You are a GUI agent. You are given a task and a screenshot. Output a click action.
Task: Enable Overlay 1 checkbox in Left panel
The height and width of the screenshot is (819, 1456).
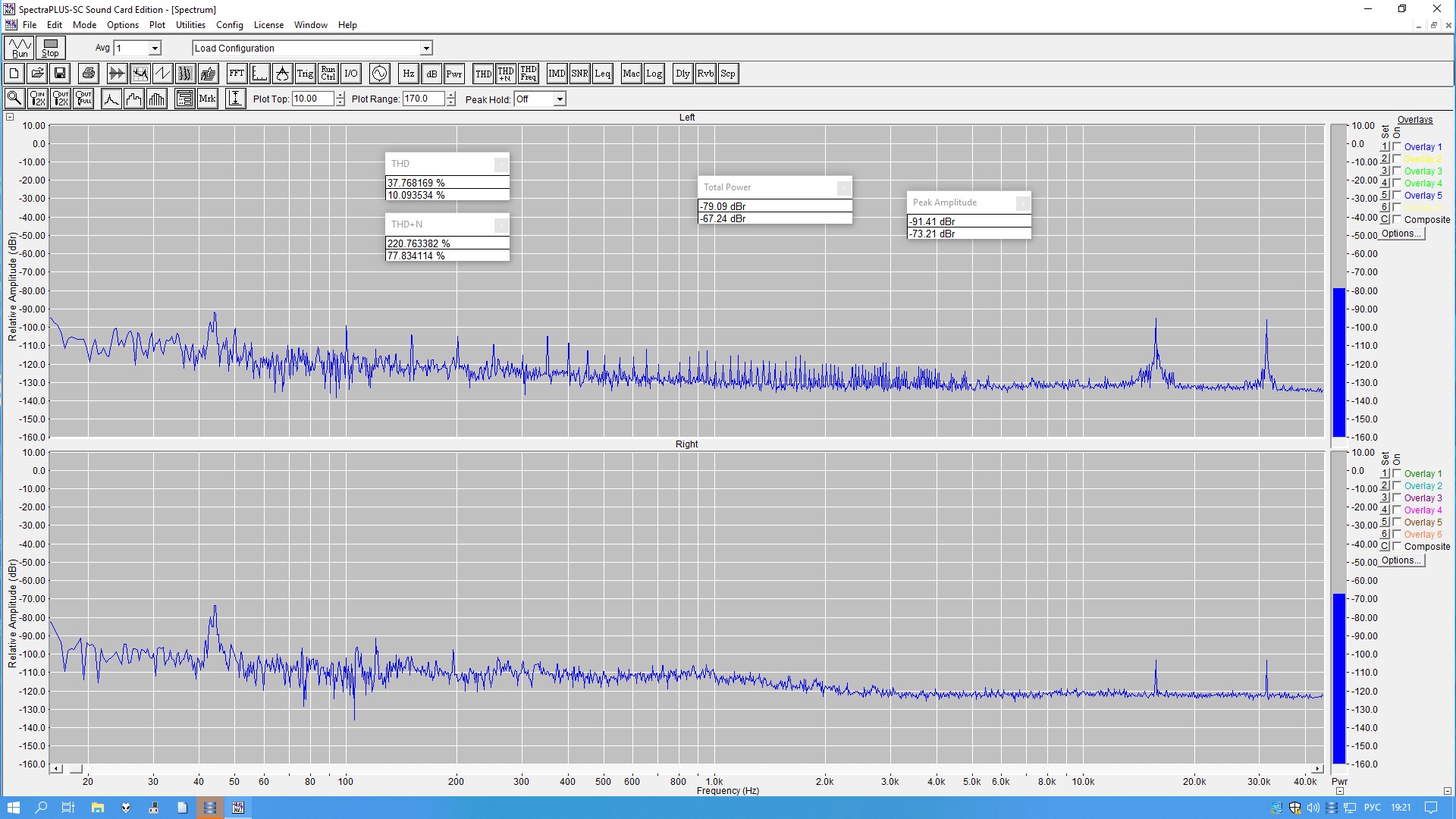[1397, 147]
